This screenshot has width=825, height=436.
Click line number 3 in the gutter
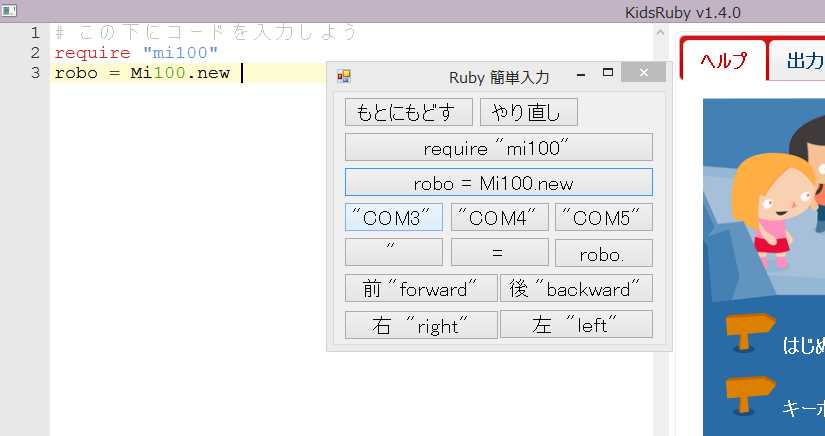click(x=35, y=73)
